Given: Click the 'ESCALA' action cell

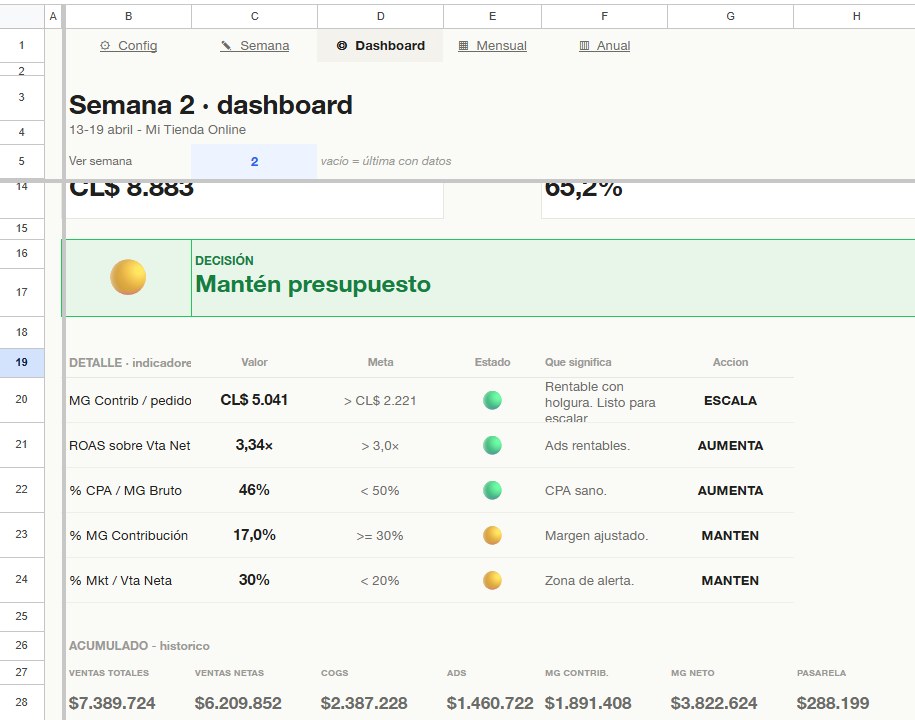Looking at the screenshot, I should (730, 401).
